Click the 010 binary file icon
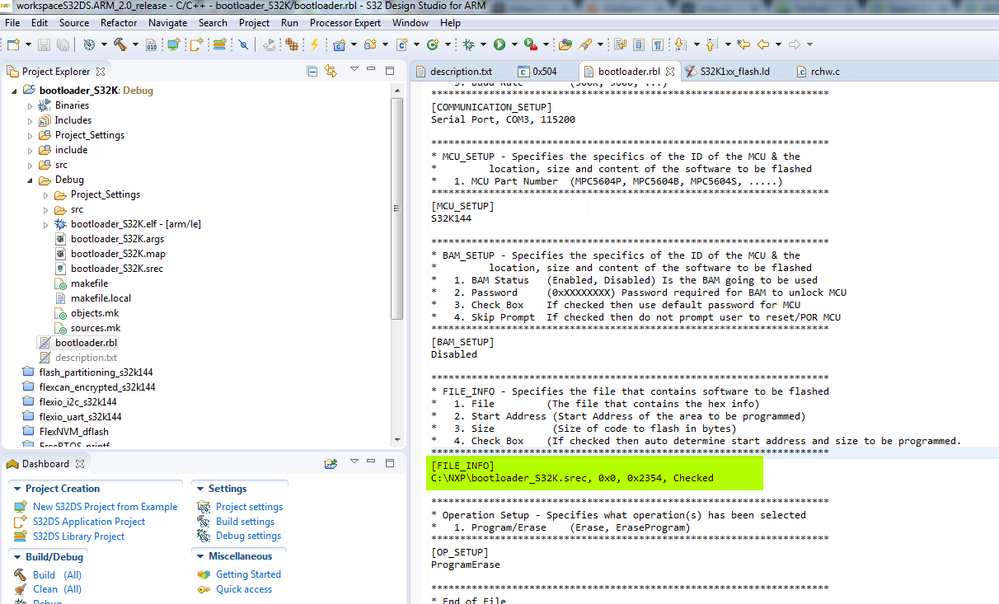This screenshot has height=604, width=999. pyautogui.click(x=151, y=45)
